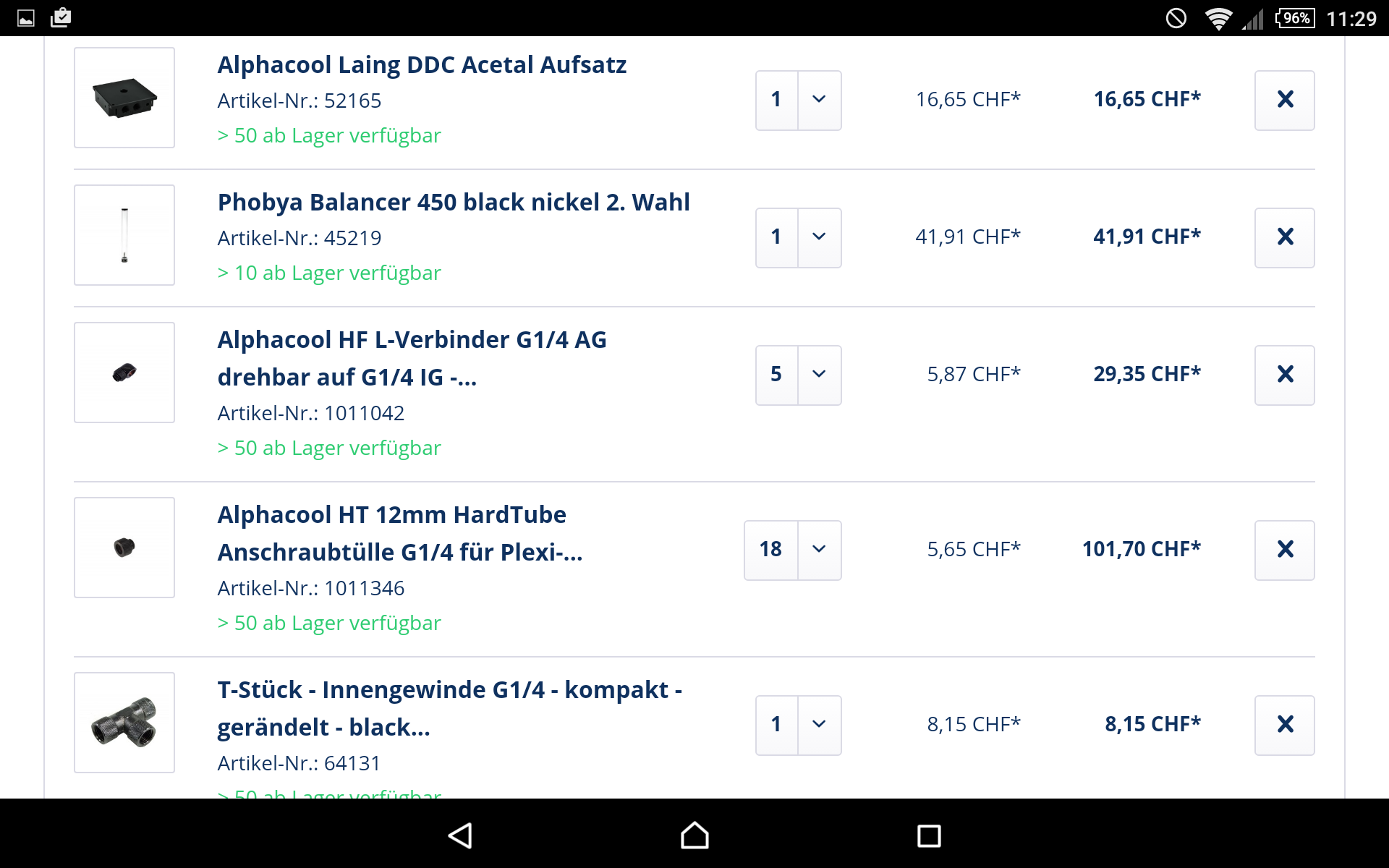Open Phobya Balancer 450 black nickel link
The width and height of the screenshot is (1389, 868).
click(x=454, y=203)
